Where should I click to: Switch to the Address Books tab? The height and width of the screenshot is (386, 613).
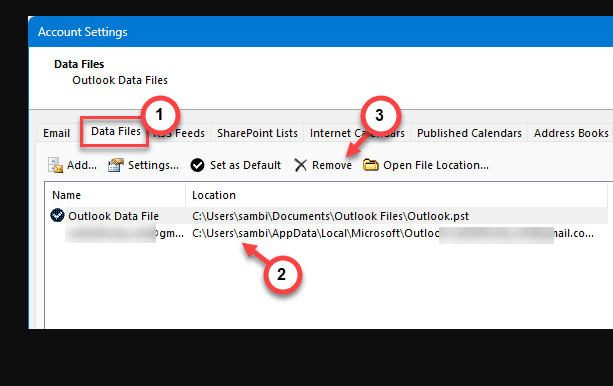(x=571, y=133)
